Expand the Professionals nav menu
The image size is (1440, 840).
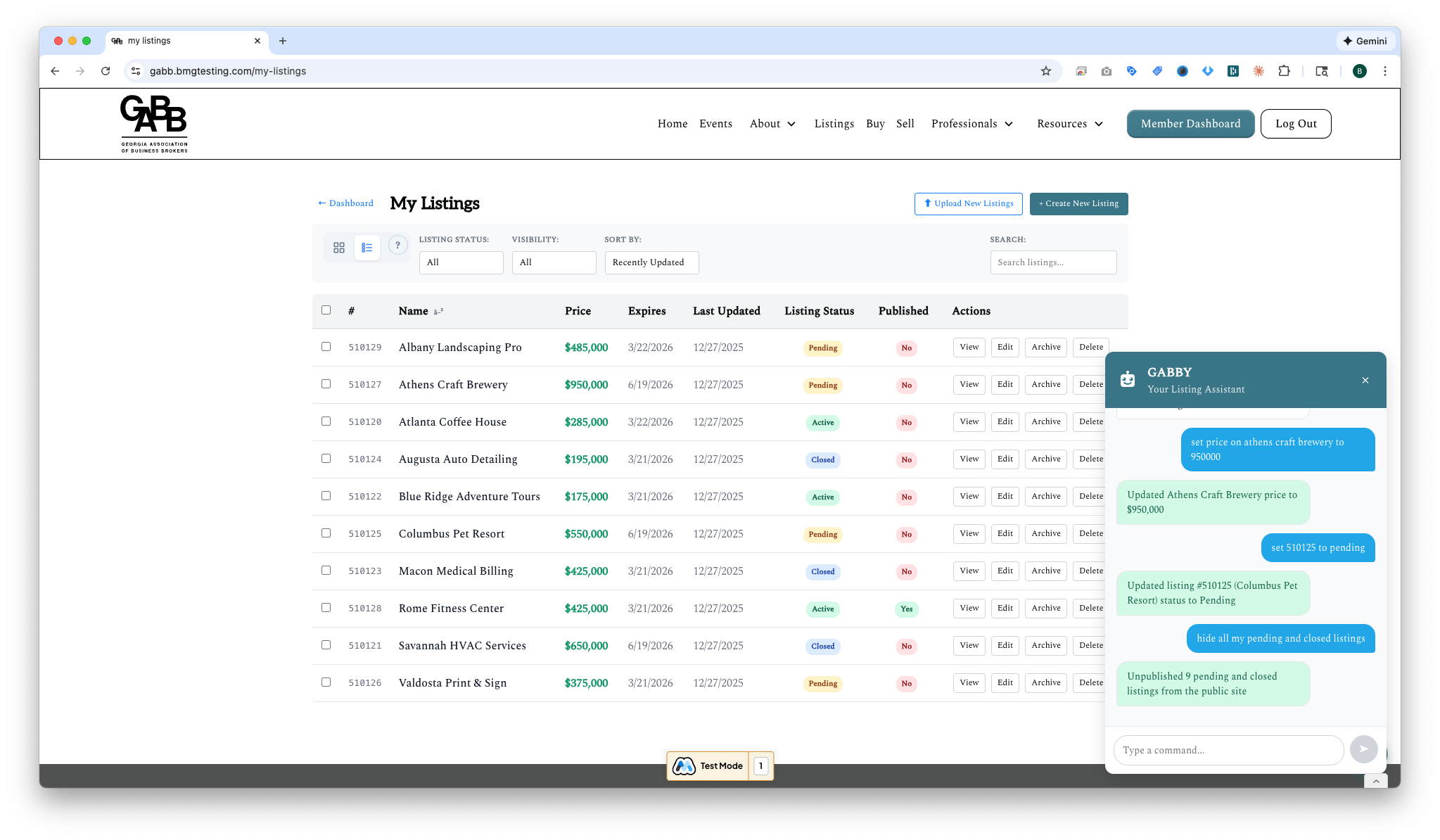972,124
